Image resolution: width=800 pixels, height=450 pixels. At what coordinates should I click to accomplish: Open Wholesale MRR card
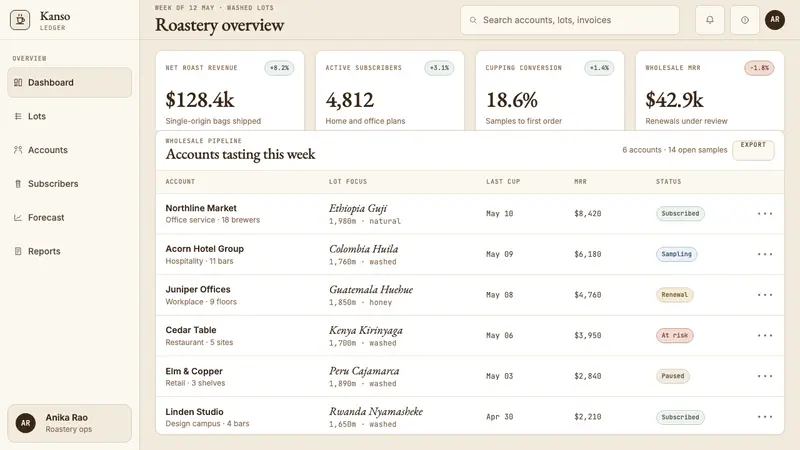710,91
